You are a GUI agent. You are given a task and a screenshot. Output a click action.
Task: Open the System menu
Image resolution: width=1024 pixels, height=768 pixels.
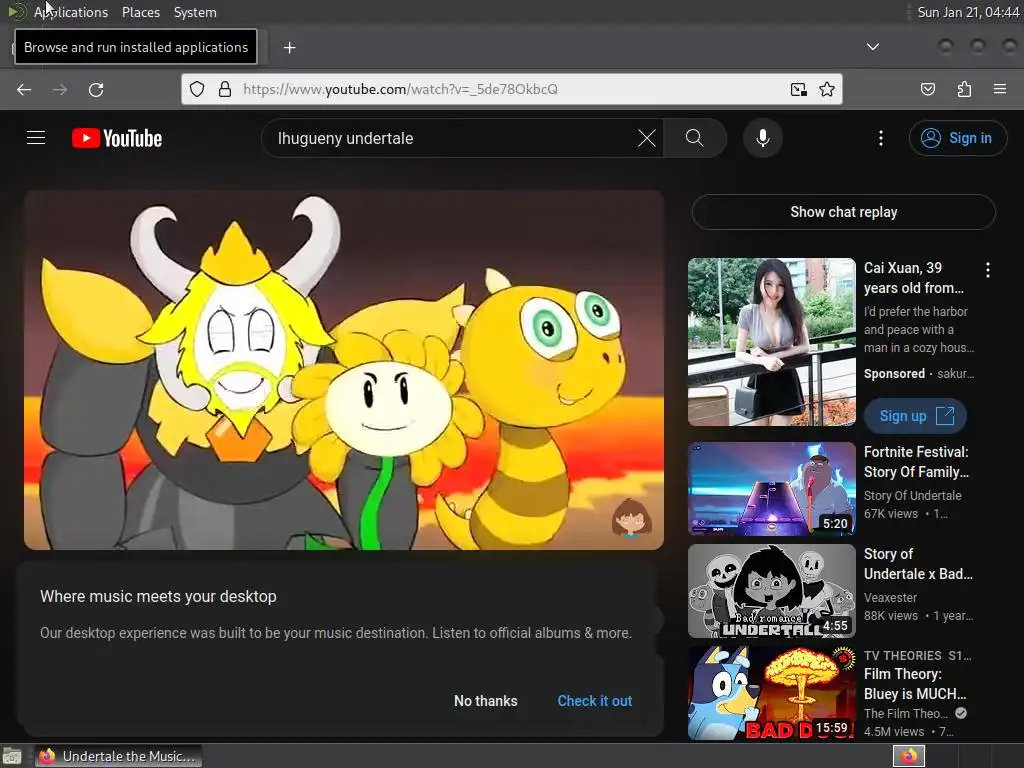pos(195,12)
